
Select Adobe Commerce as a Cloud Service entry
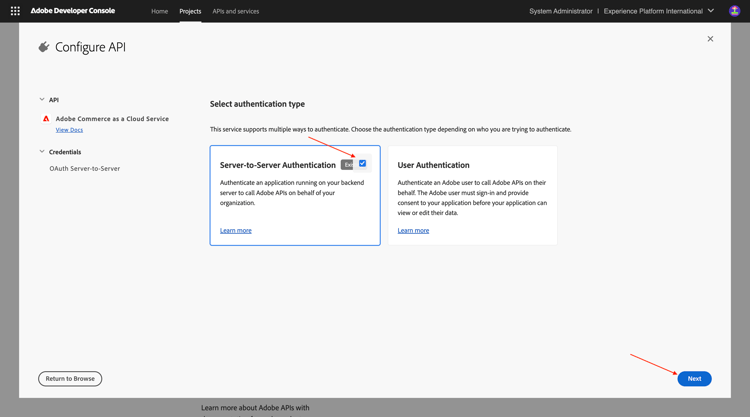(x=112, y=119)
